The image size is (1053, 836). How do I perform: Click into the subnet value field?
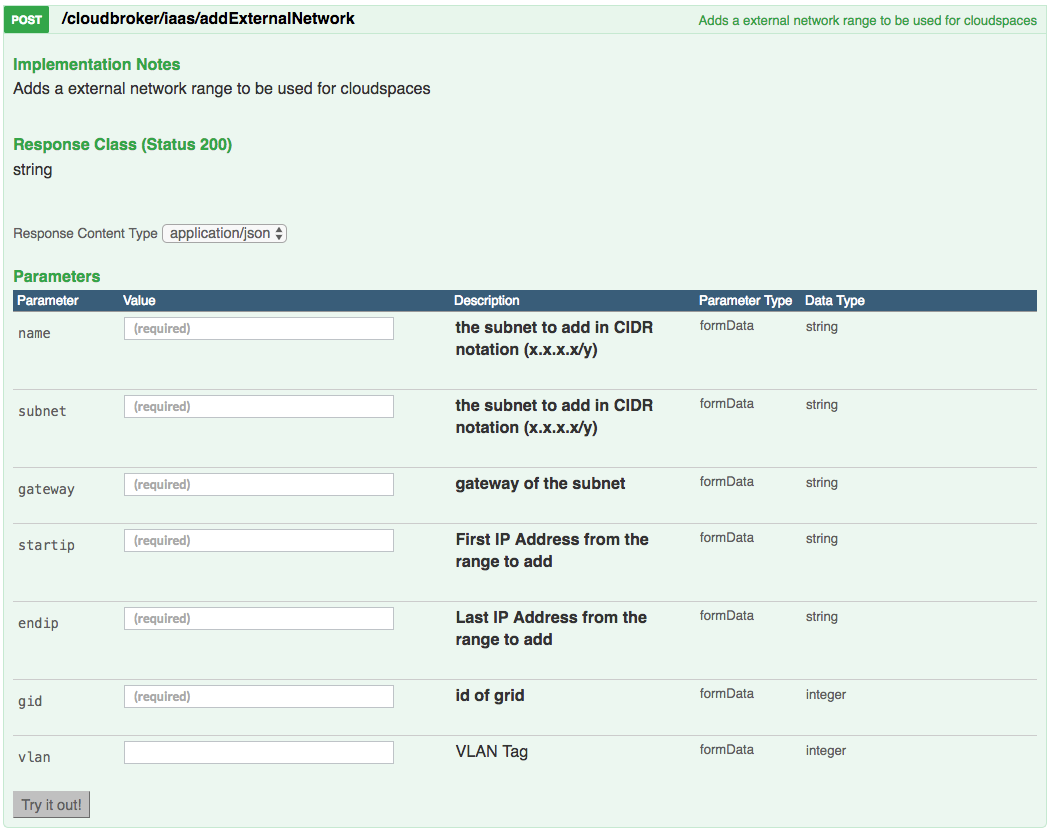[x=258, y=407]
